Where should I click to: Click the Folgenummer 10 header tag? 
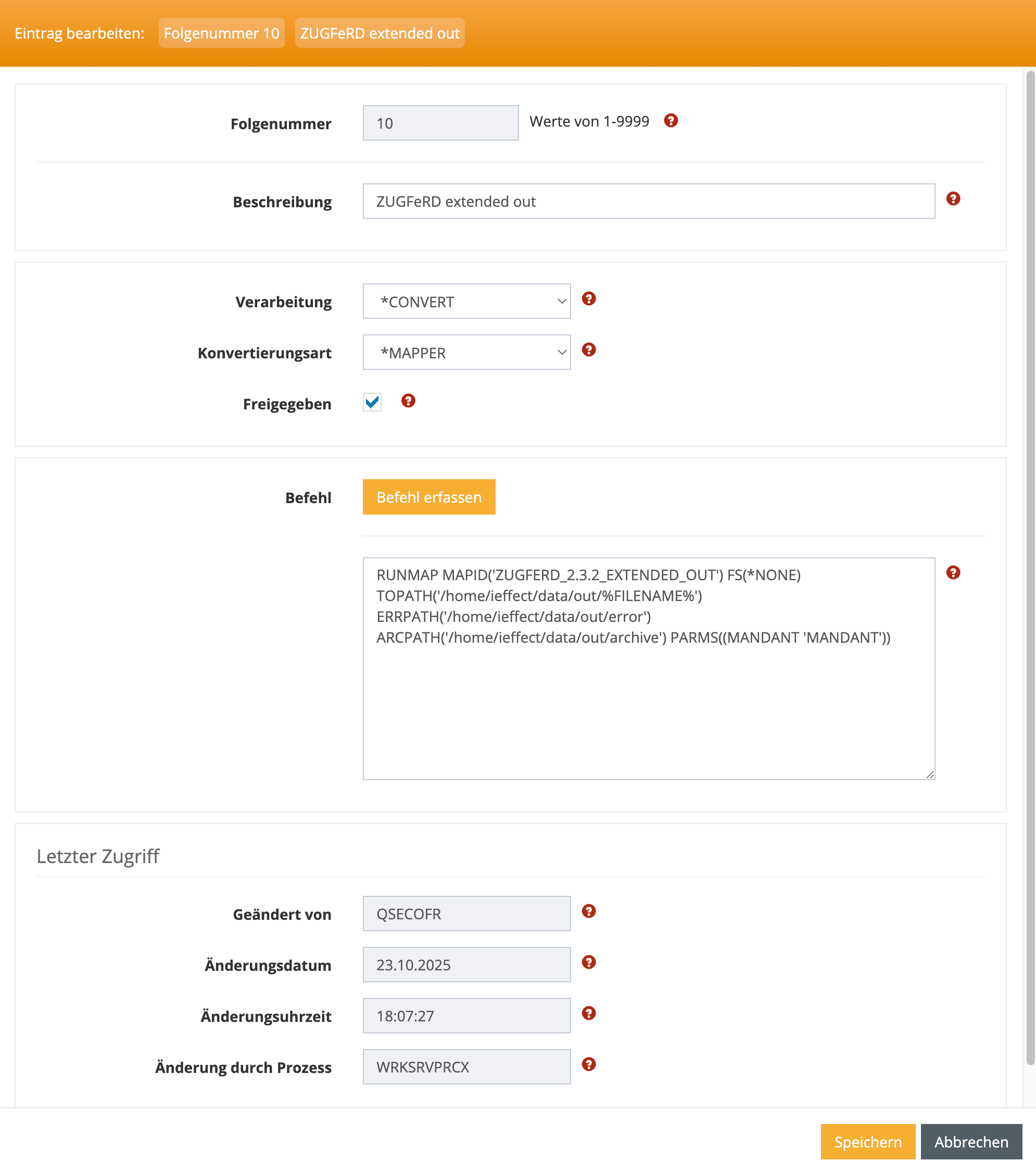click(221, 33)
